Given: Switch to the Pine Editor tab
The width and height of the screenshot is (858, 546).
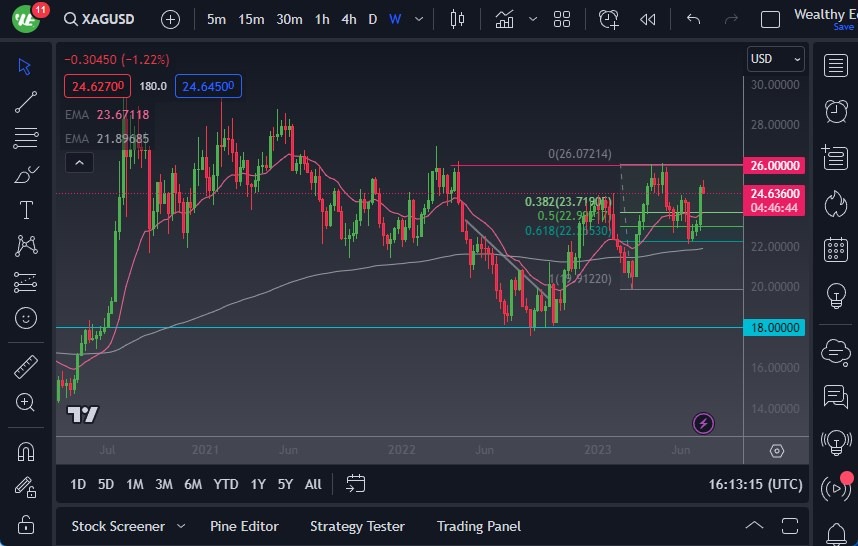Looking at the screenshot, I should (x=244, y=526).
